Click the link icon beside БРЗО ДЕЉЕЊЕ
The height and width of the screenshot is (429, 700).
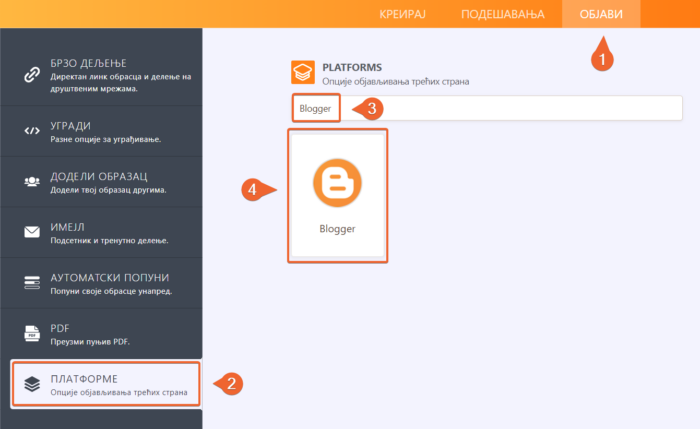coord(32,75)
